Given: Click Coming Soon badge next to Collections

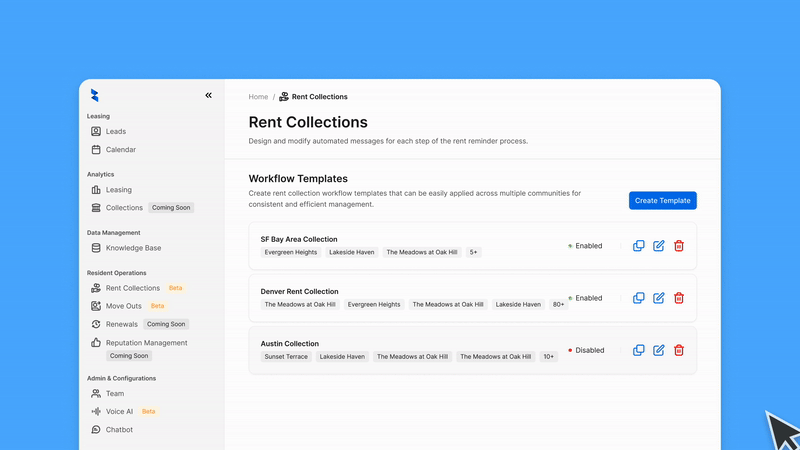Looking at the screenshot, I should pyautogui.click(x=171, y=208).
